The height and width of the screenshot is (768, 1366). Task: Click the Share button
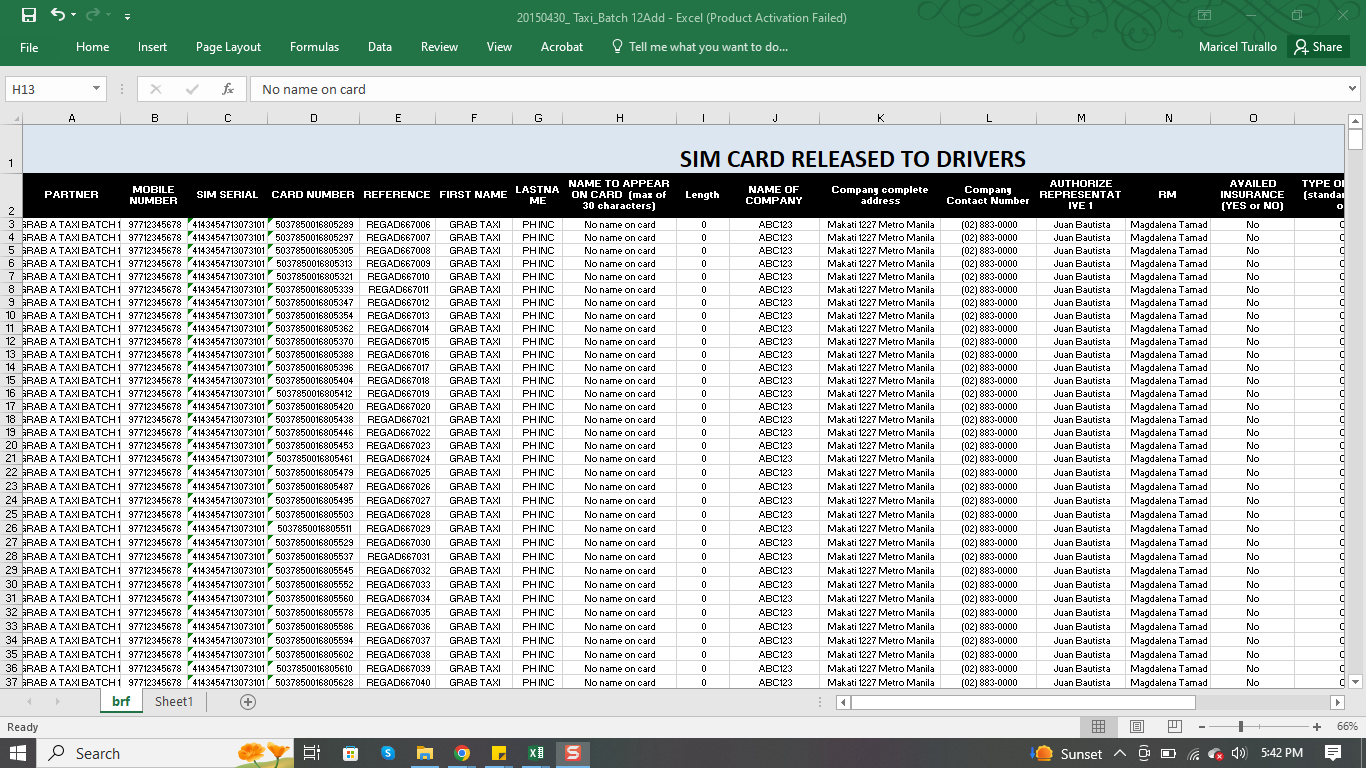point(1317,47)
